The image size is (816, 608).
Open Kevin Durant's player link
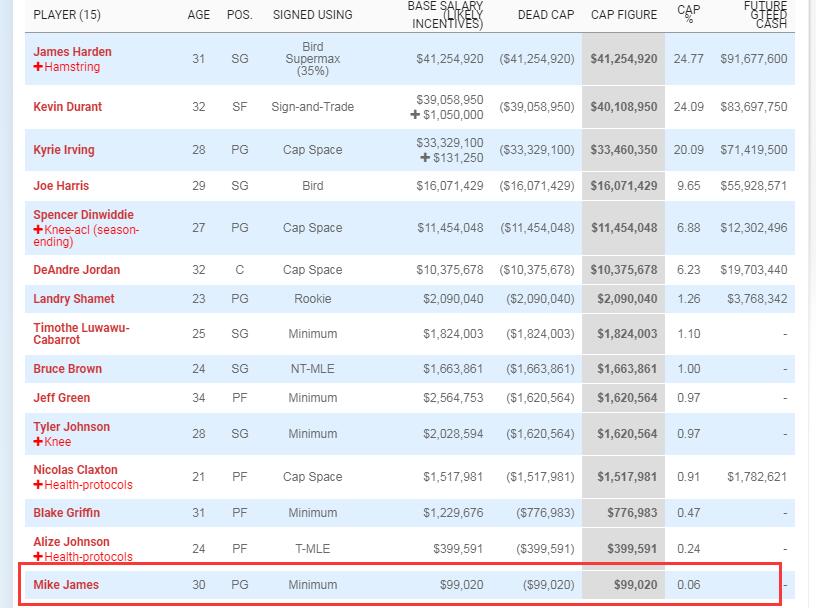point(68,107)
